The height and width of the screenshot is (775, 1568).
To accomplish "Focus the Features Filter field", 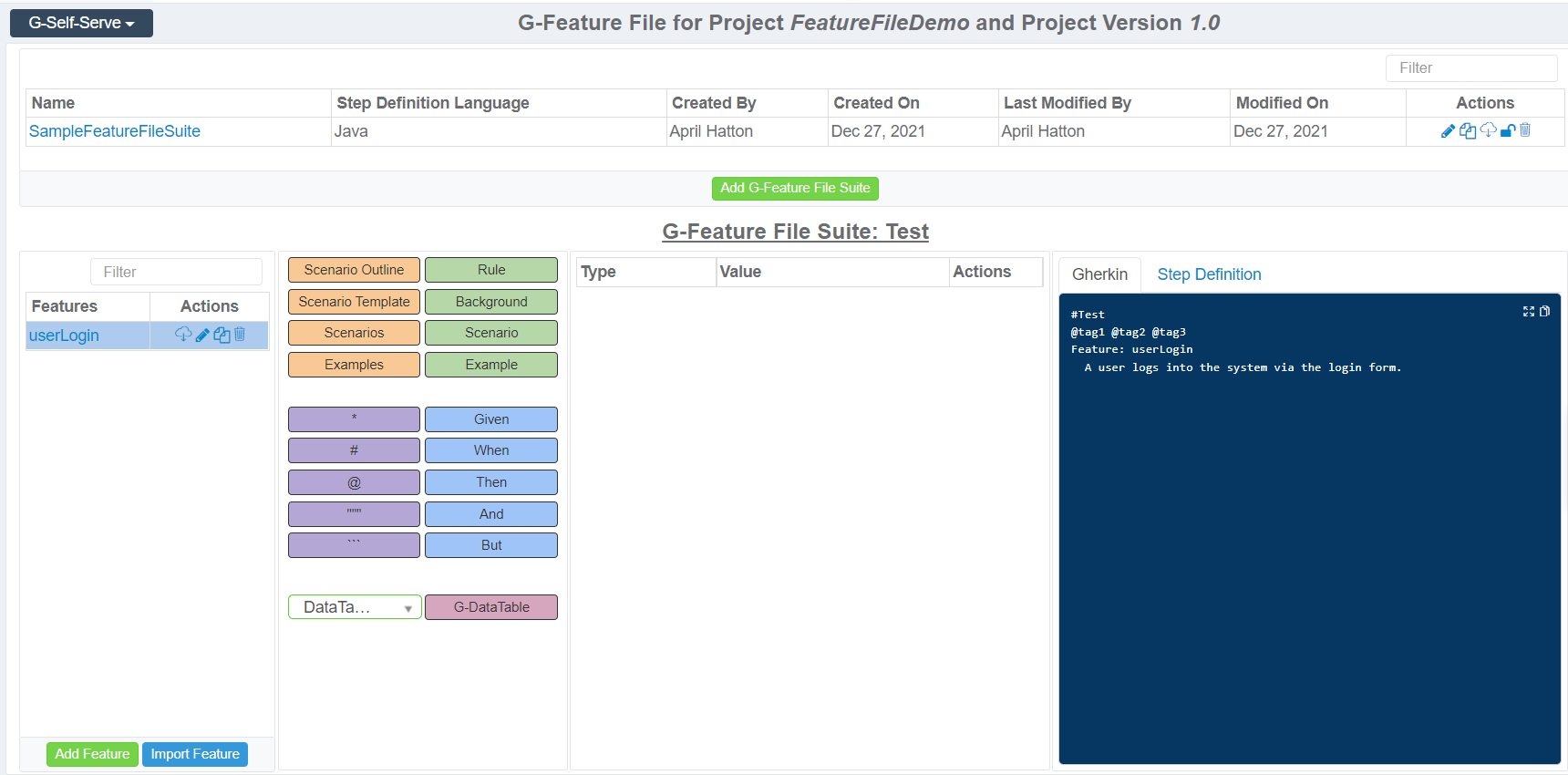I will click(x=176, y=272).
